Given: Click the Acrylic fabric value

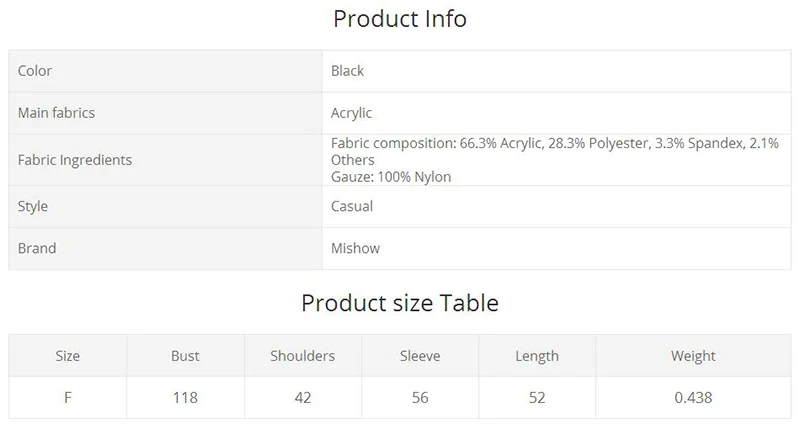Looking at the screenshot, I should click(351, 113).
